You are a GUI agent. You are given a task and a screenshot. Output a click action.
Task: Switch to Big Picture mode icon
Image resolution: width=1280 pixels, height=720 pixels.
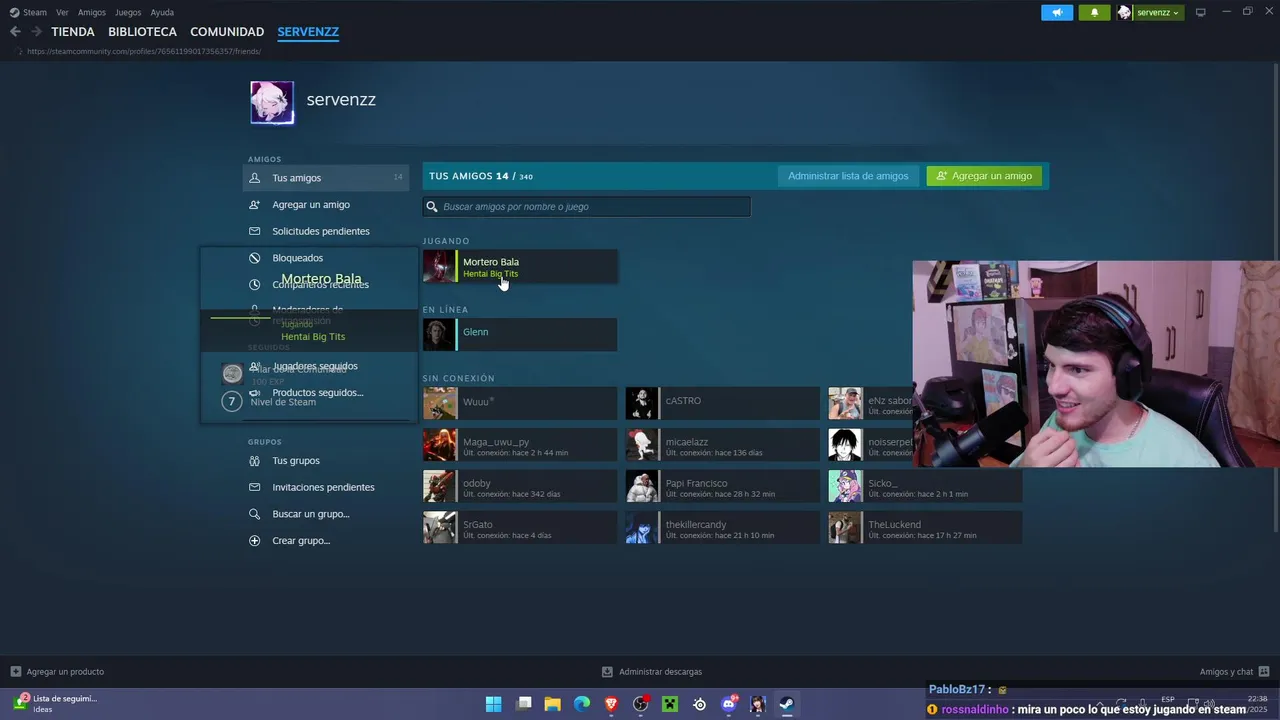point(1200,12)
